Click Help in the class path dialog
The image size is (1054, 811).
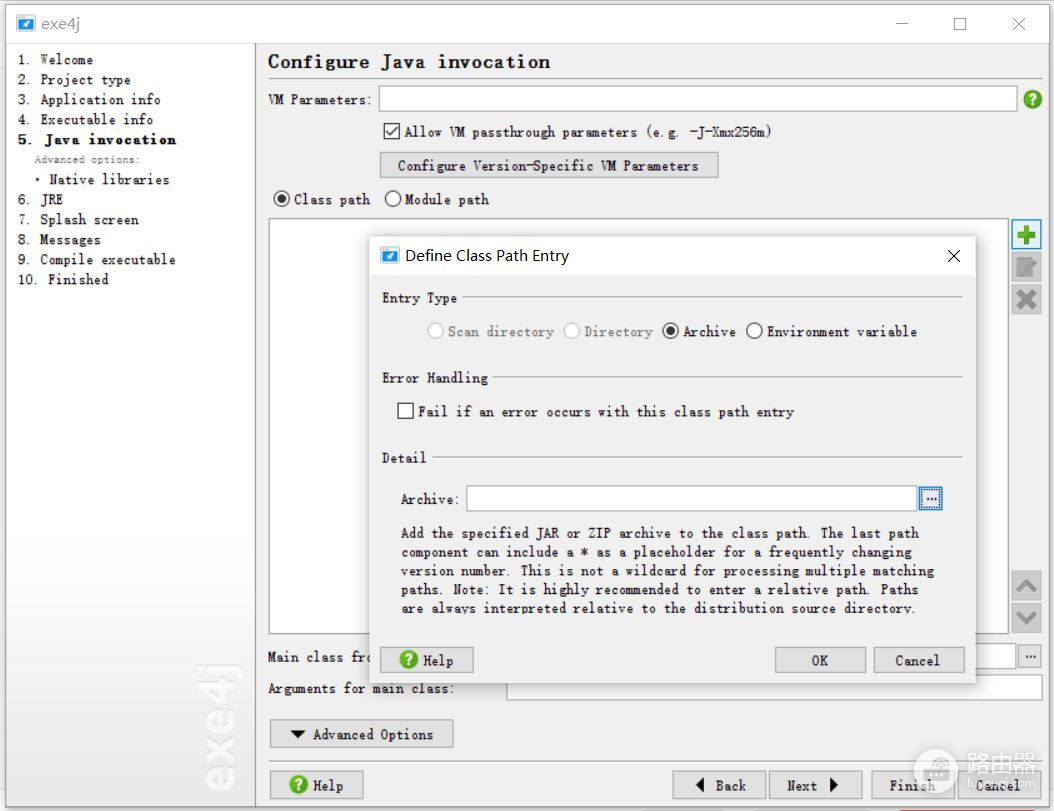tap(427, 660)
